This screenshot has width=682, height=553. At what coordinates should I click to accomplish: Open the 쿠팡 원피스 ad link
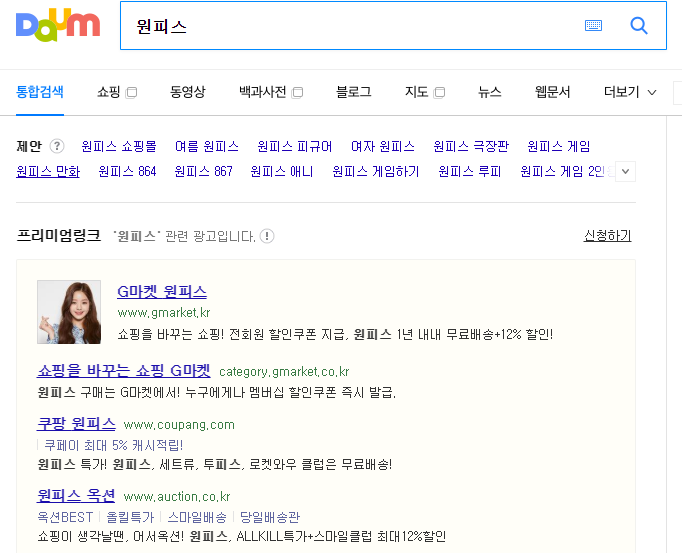[x=76, y=423]
